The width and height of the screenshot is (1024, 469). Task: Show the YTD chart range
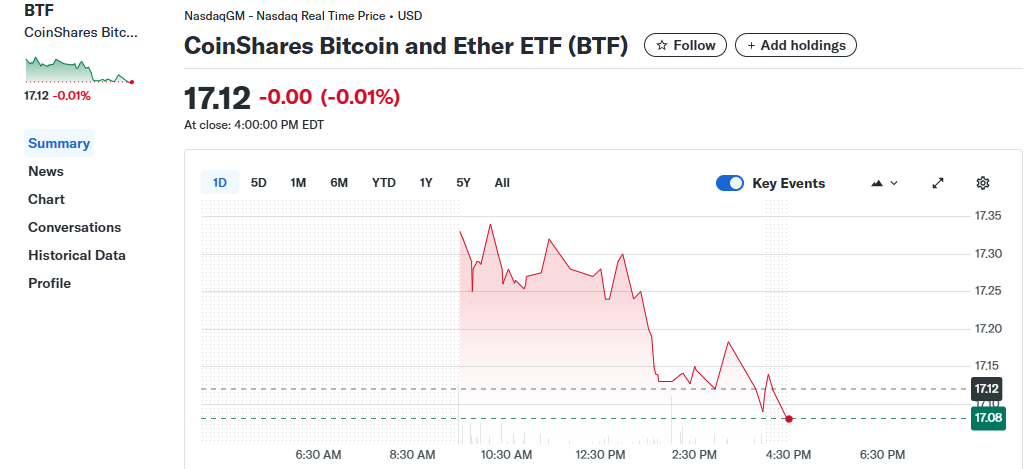384,182
